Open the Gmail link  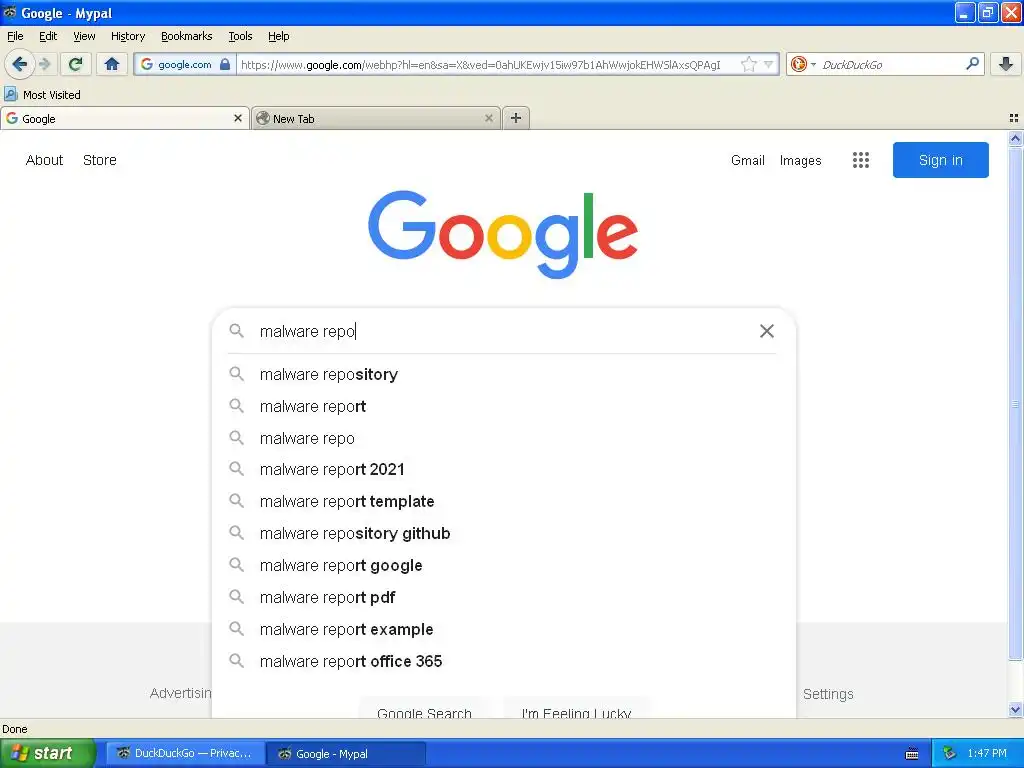[x=748, y=160]
